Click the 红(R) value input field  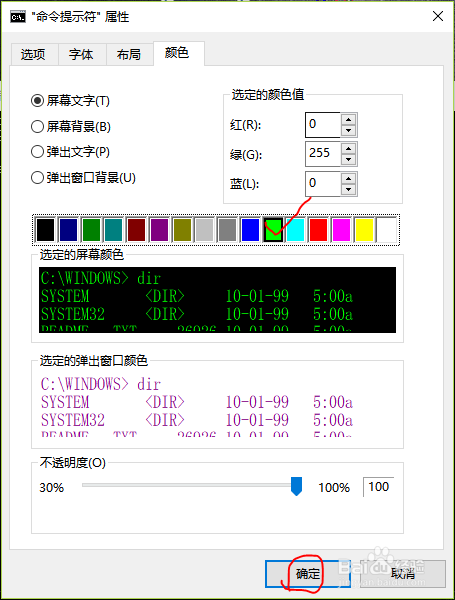click(x=323, y=124)
